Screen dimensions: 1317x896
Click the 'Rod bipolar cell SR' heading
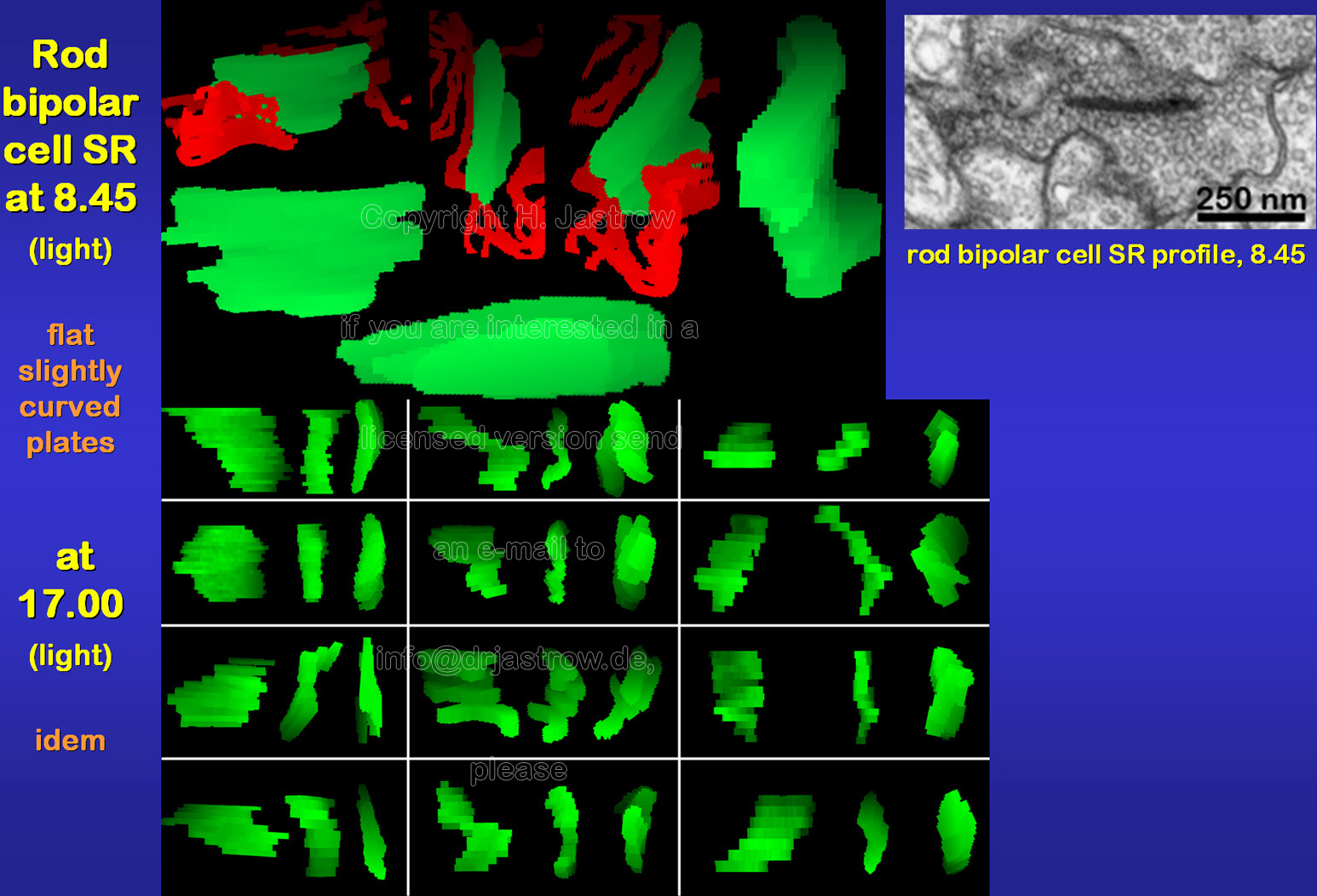coord(70,102)
